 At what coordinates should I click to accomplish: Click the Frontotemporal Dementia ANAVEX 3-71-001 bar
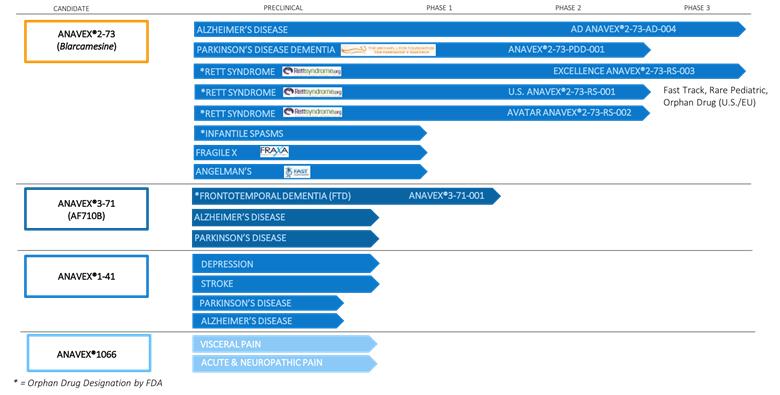coord(346,196)
